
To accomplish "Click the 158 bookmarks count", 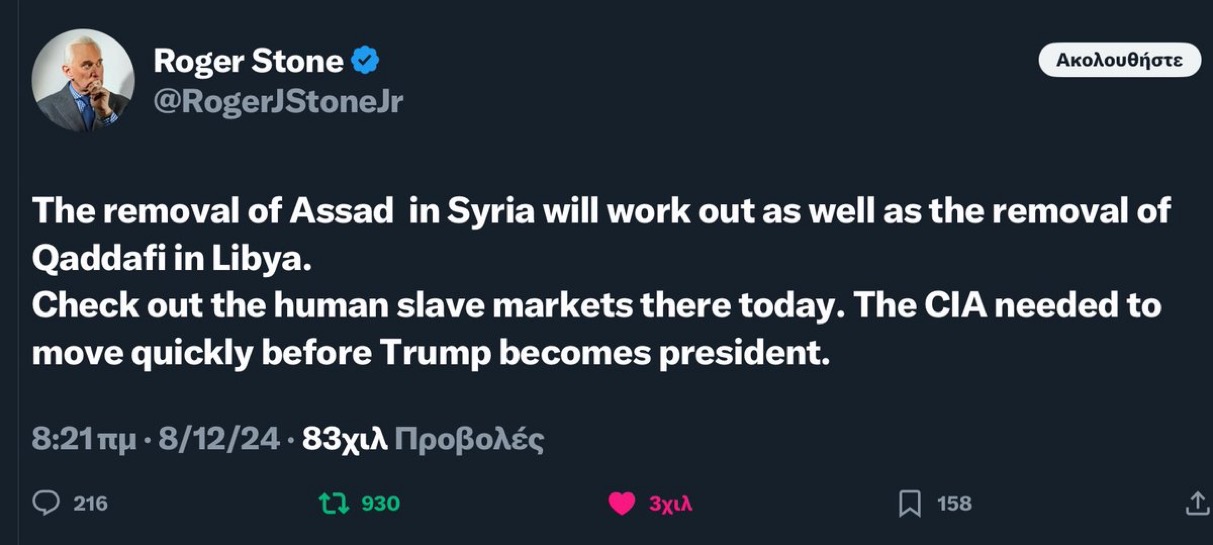I will pyautogui.click(x=954, y=504).
